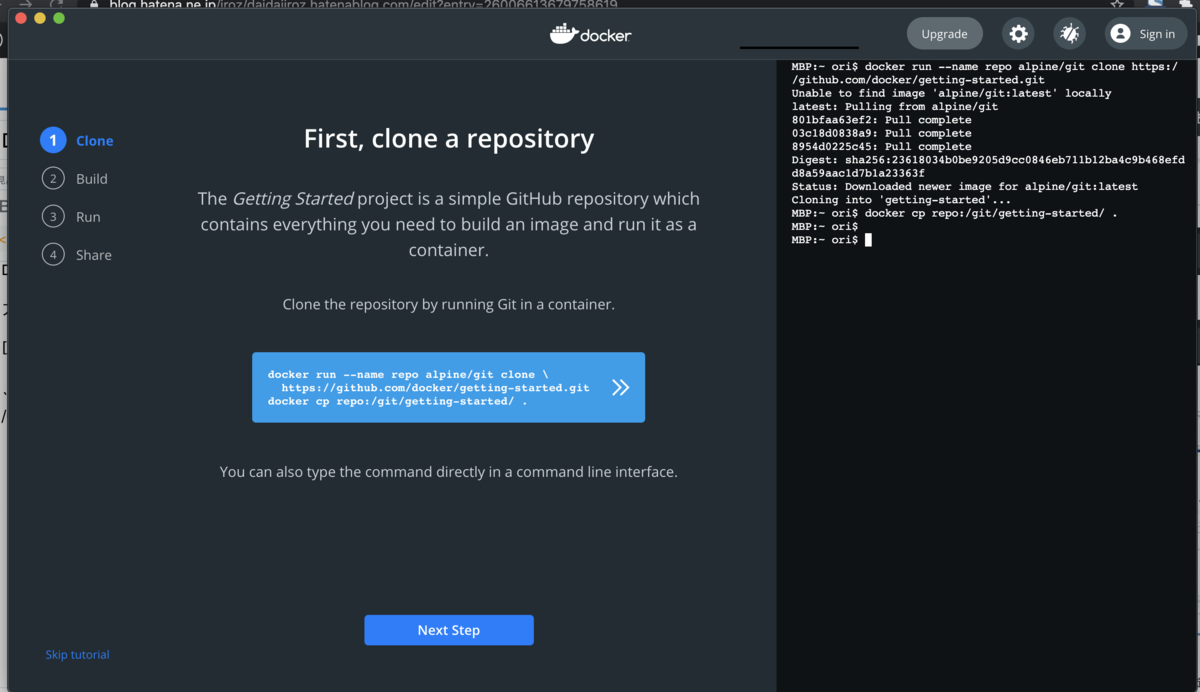The width and height of the screenshot is (1200, 692).
Task: Click the github.com getting-started.git URL in blue box
Action: (x=435, y=388)
